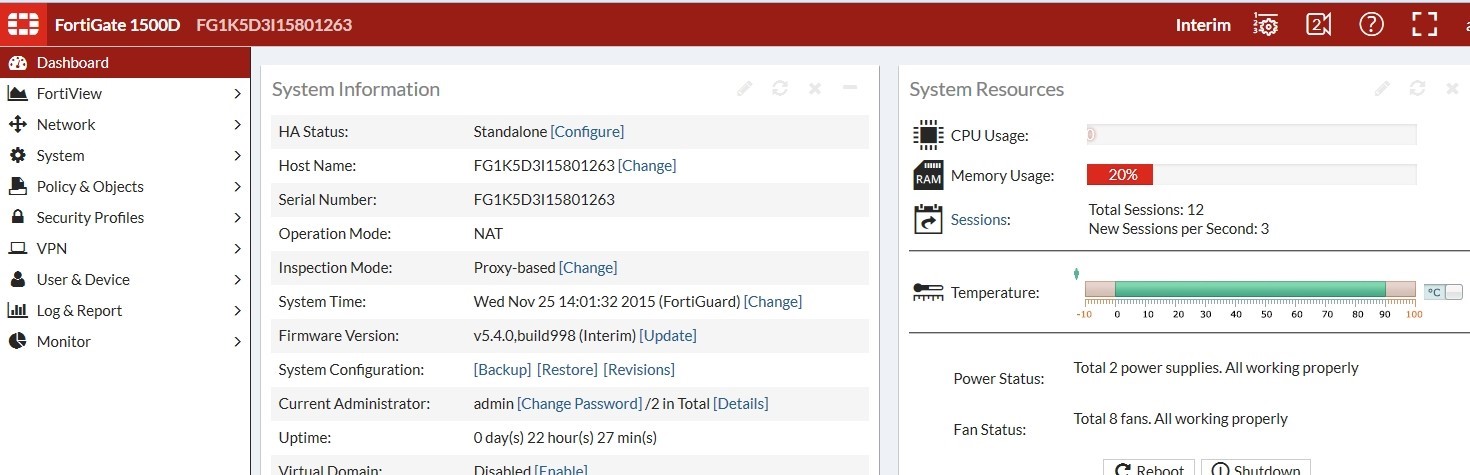This screenshot has width=1470, height=475.
Task: Click the Reboot button
Action: tap(1148, 468)
